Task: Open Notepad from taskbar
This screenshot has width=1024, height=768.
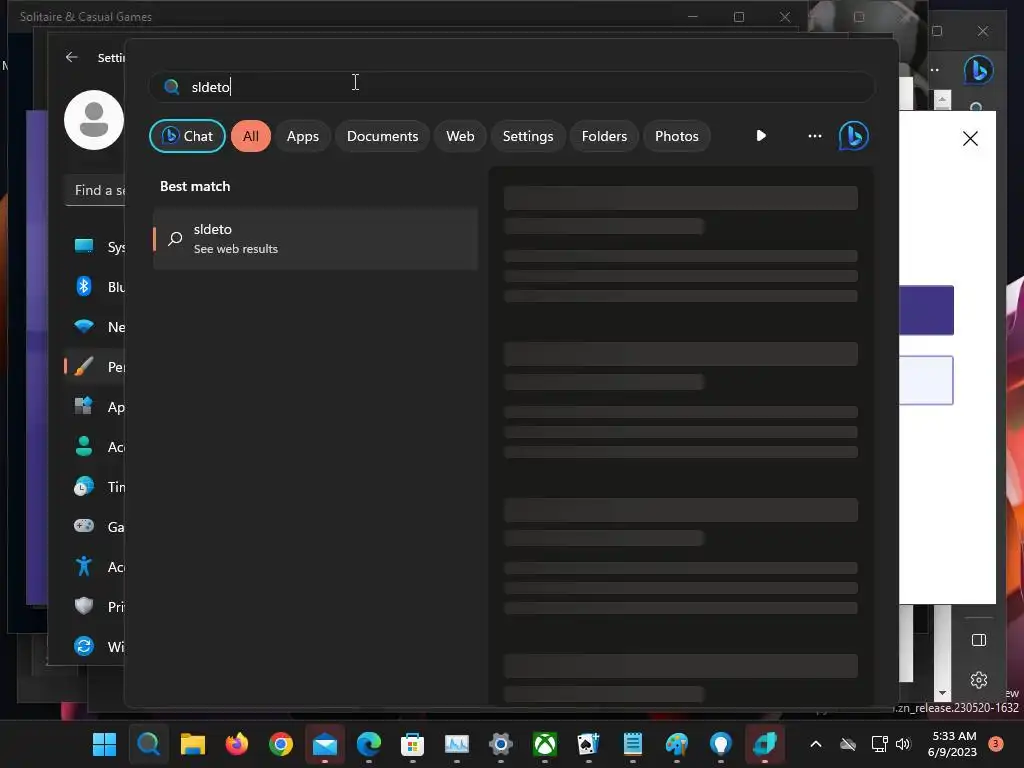Action: point(633,744)
